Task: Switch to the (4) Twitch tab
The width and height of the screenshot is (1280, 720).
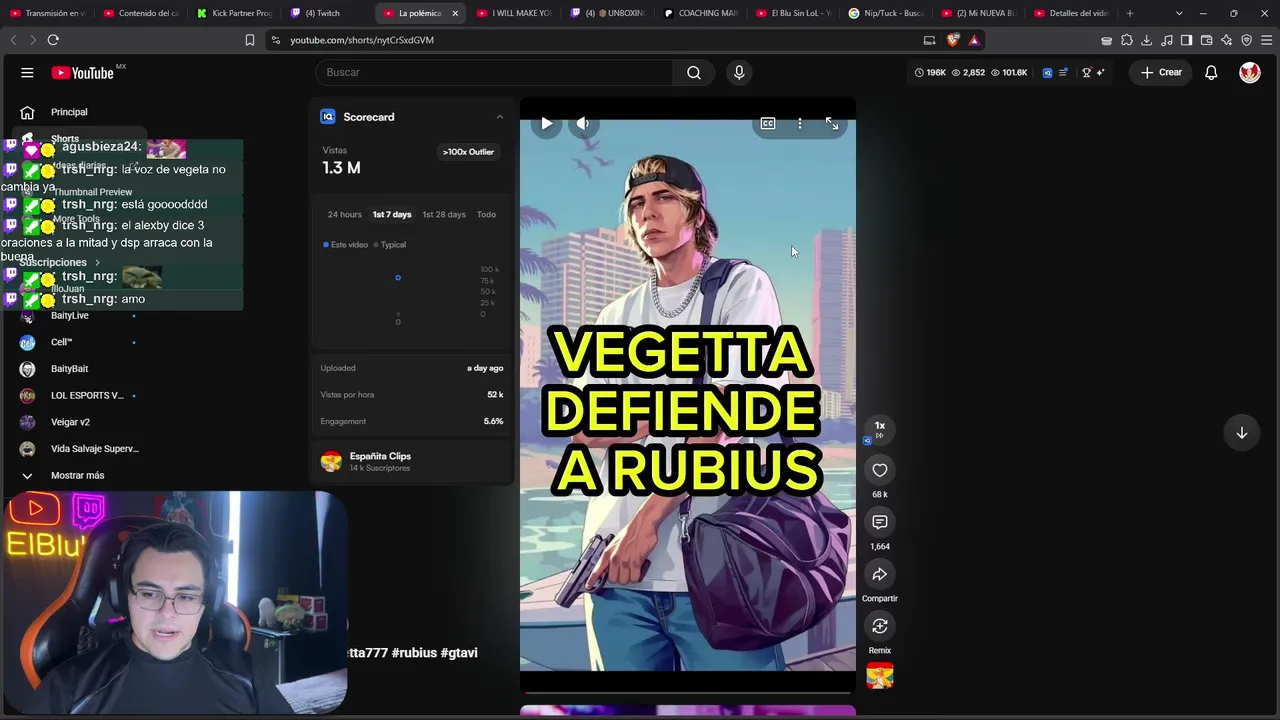Action: (x=326, y=13)
